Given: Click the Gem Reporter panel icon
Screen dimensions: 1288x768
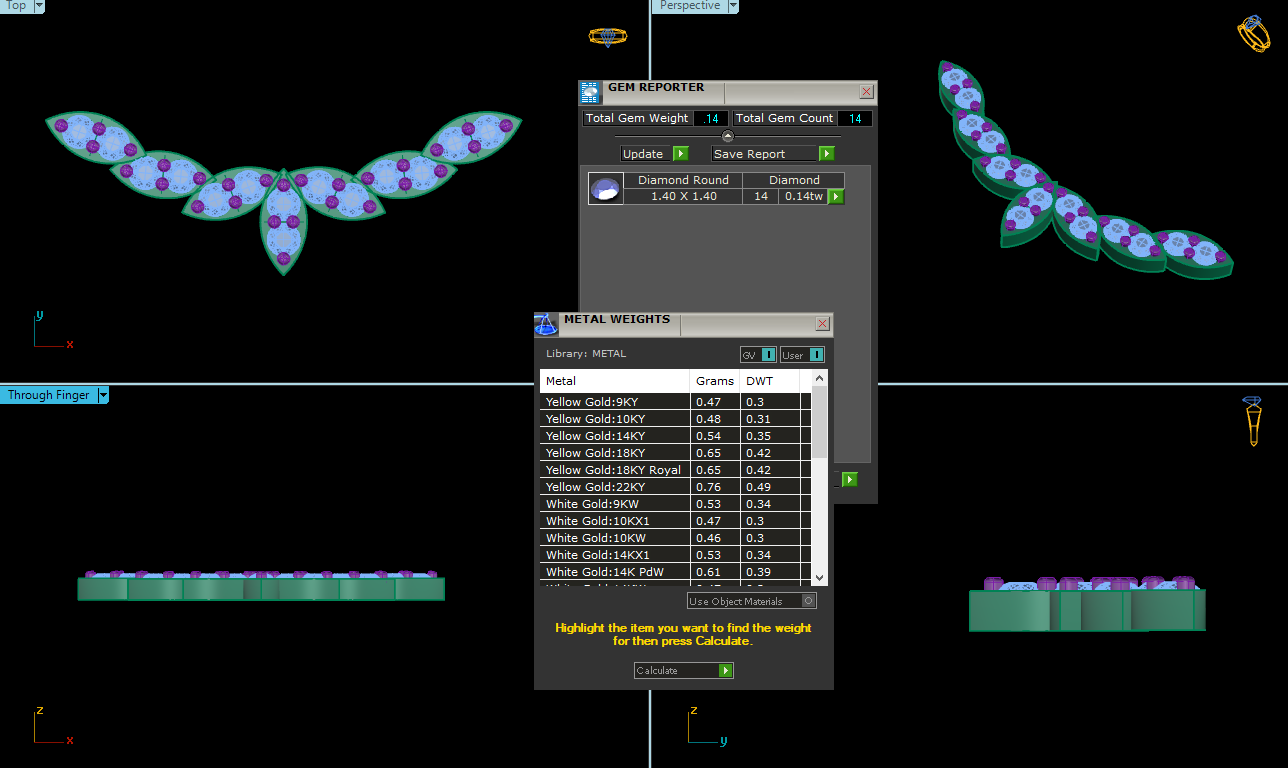Looking at the screenshot, I should click(590, 92).
